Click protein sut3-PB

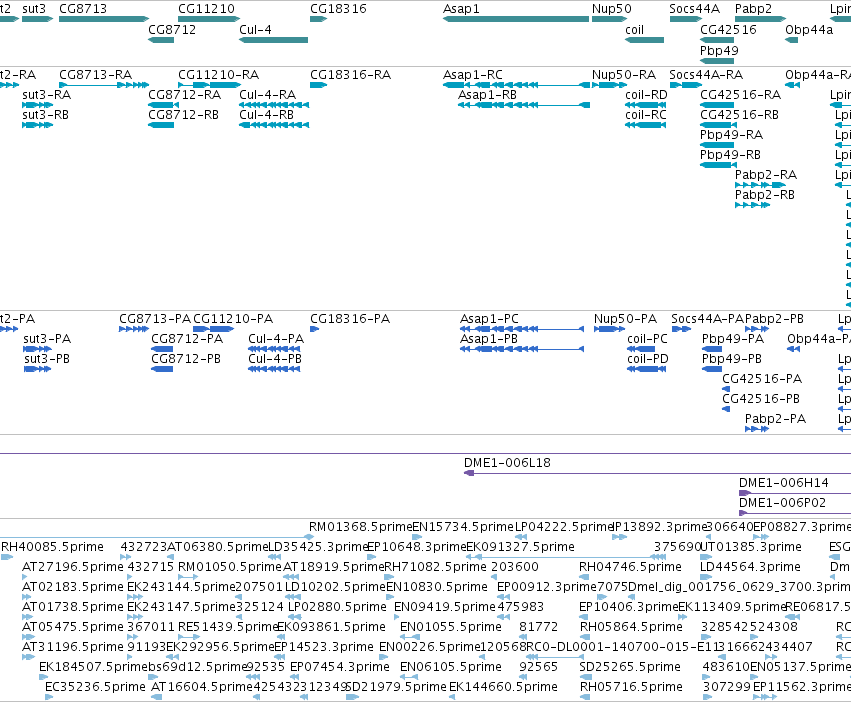(47, 359)
